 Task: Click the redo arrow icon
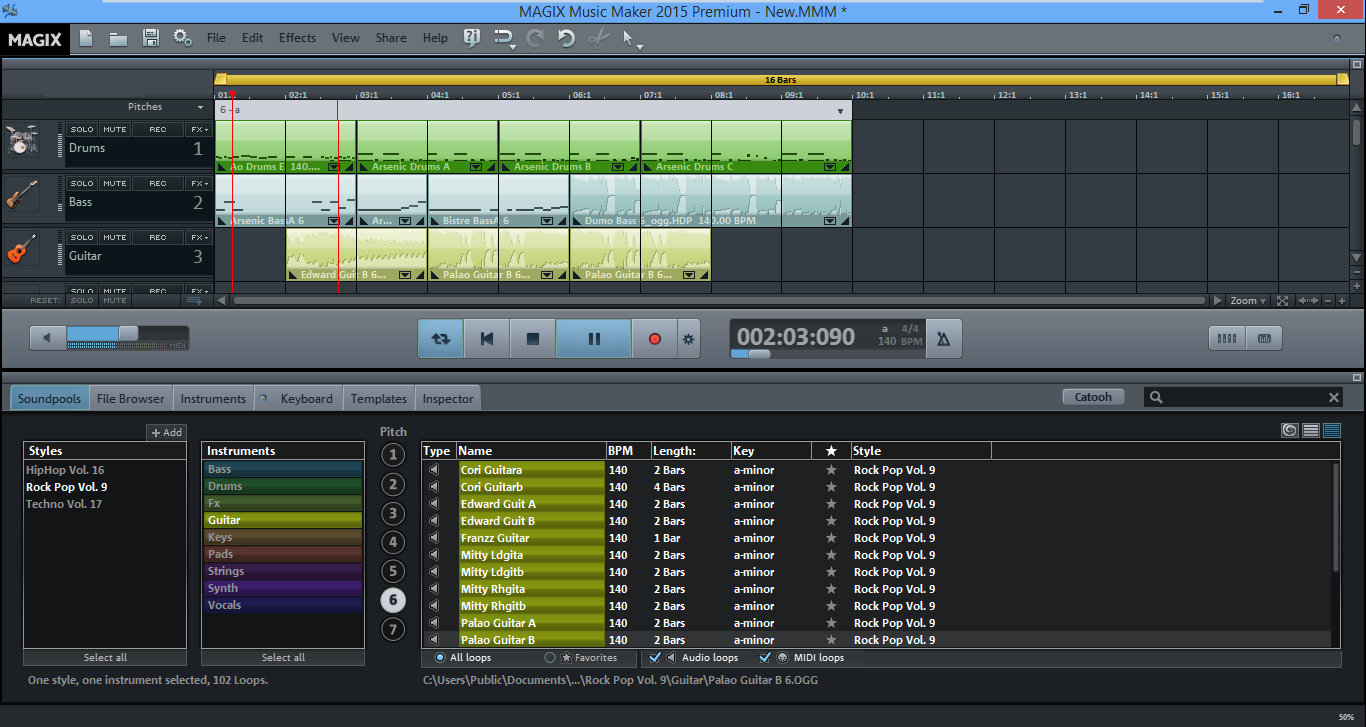535,38
